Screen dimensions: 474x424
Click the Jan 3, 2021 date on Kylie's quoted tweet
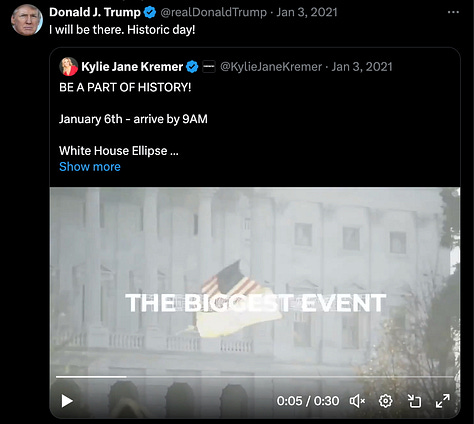click(x=362, y=67)
